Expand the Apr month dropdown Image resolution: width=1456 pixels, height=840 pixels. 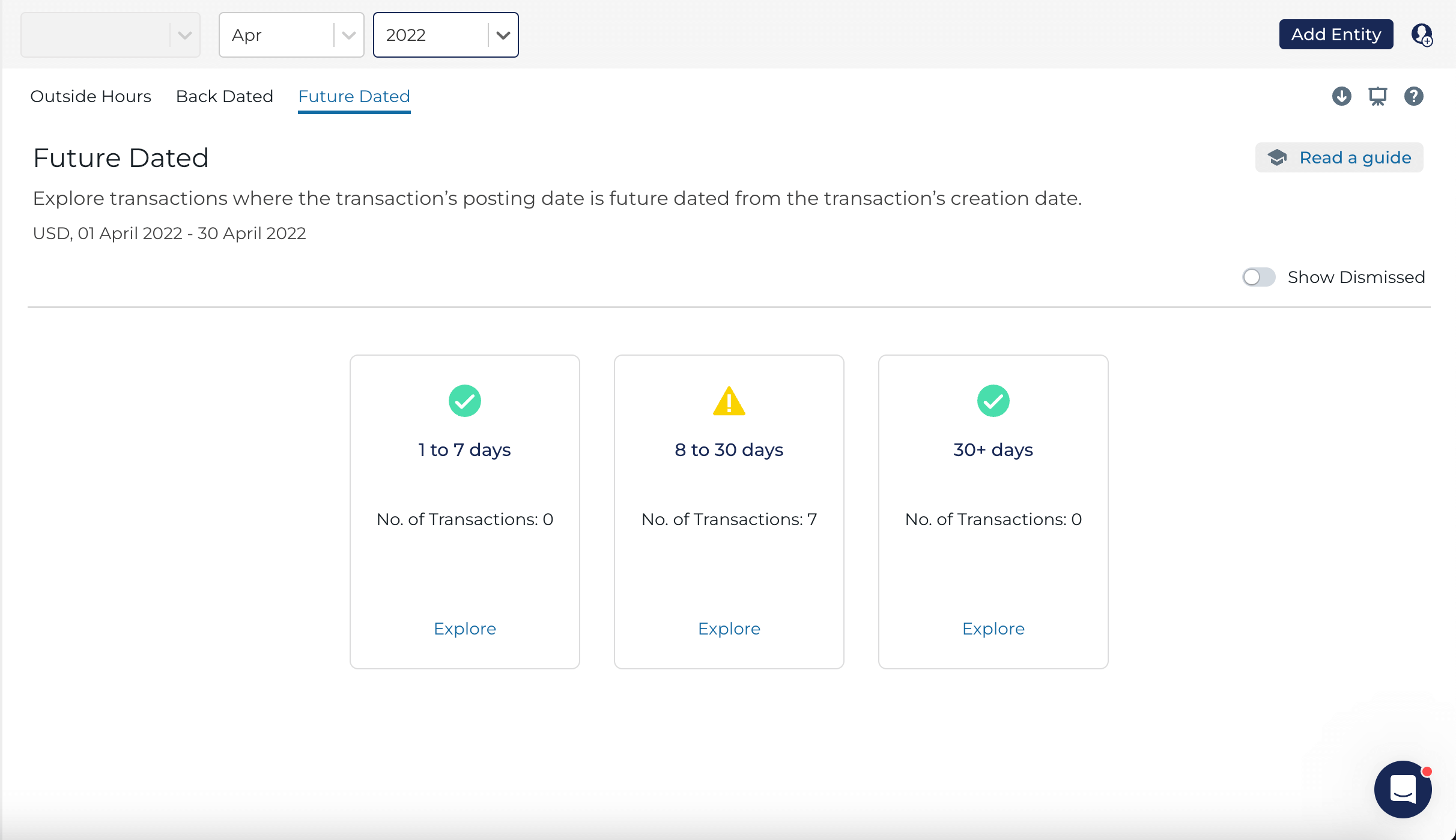[x=348, y=35]
